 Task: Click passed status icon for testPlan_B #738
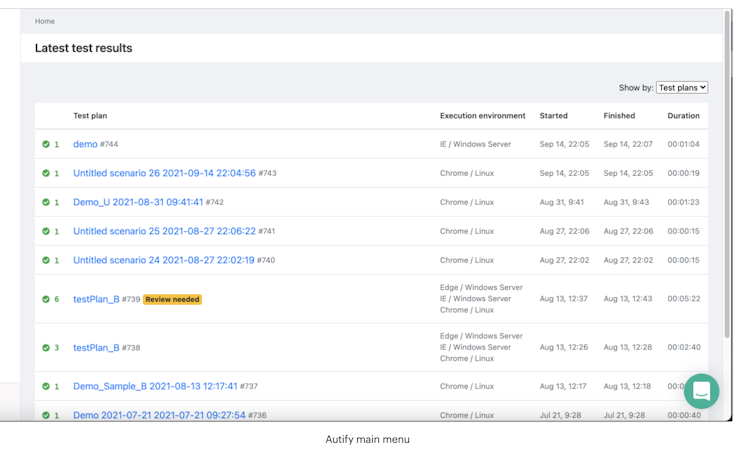(46, 348)
